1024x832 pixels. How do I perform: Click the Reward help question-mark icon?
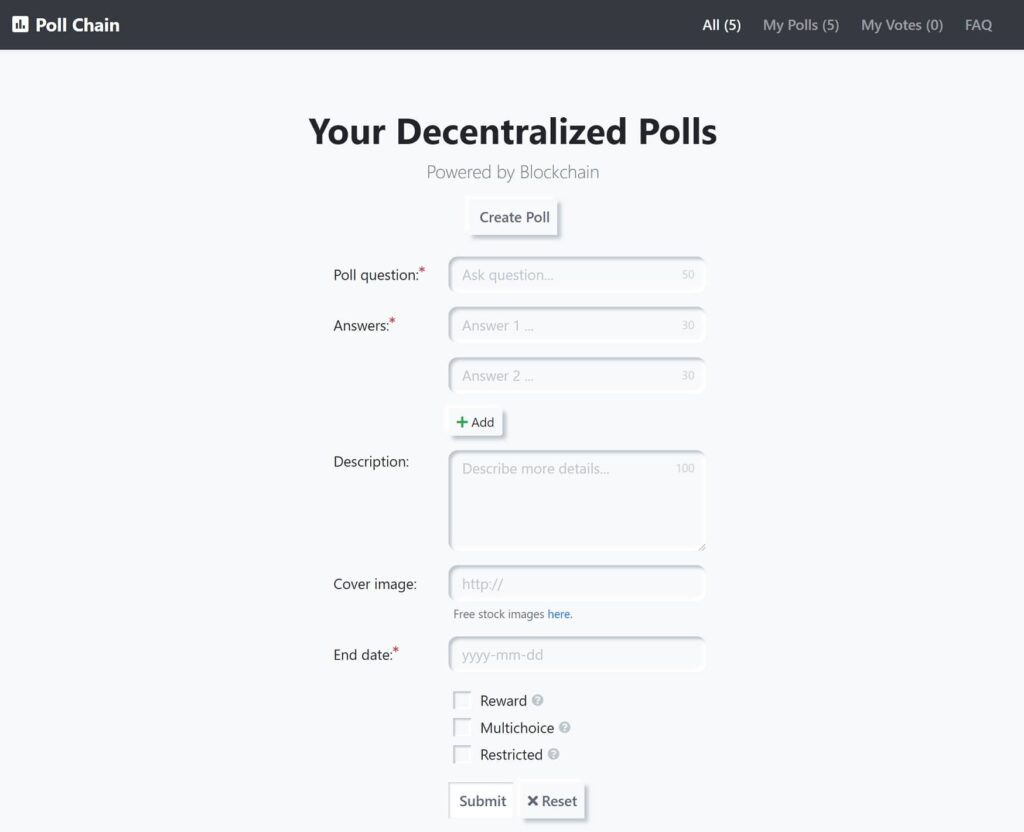pyautogui.click(x=537, y=700)
